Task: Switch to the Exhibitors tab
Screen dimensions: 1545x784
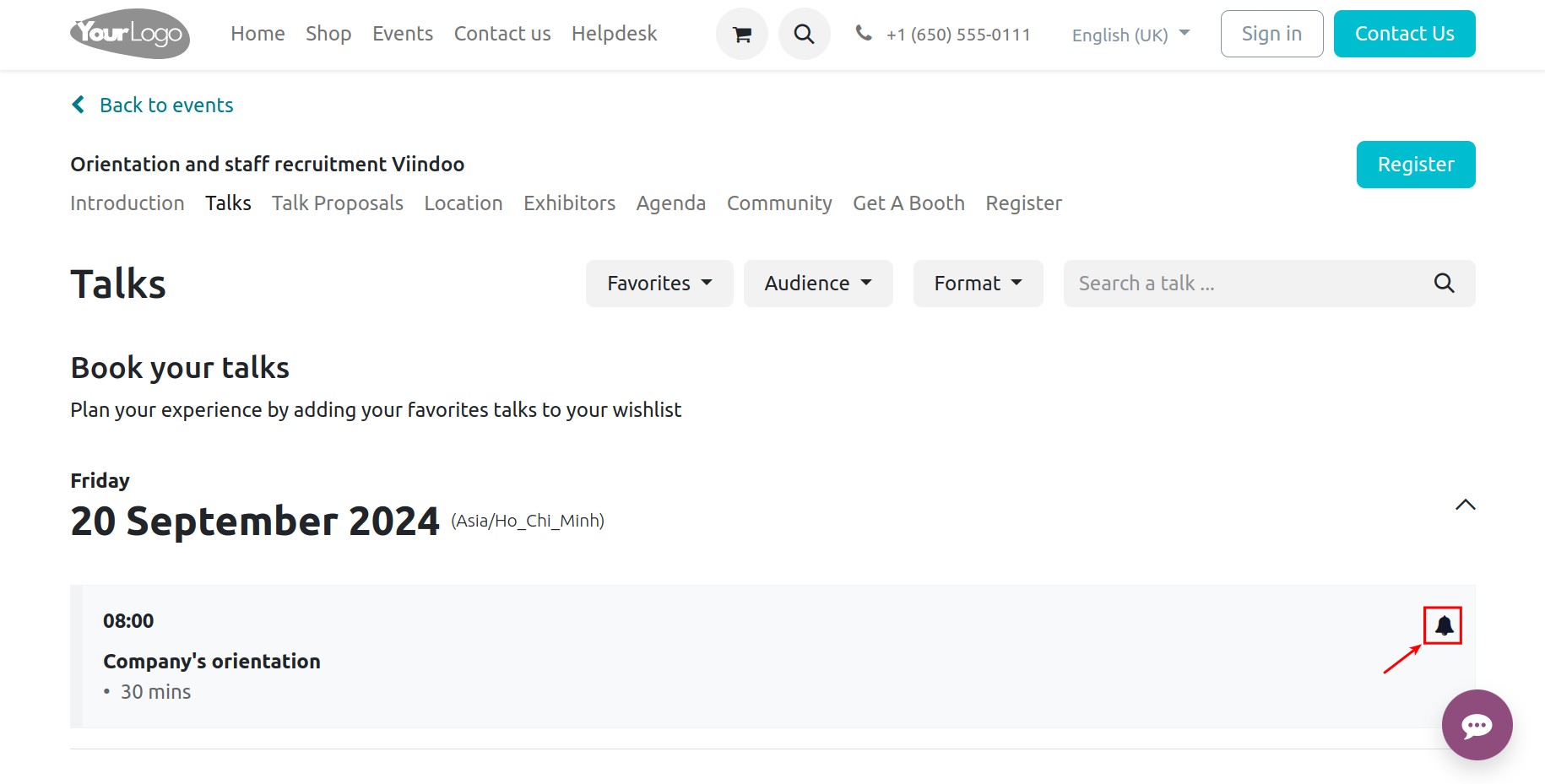Action: coord(569,203)
